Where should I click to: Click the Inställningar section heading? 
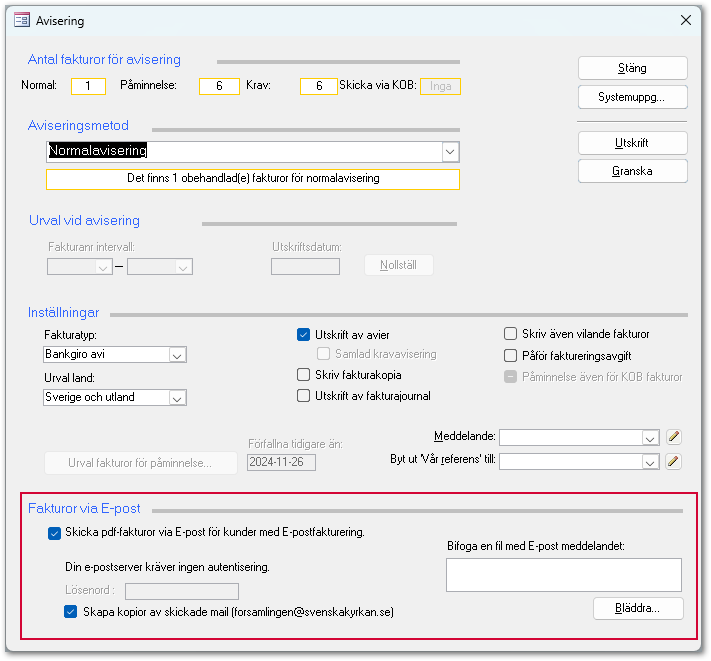[x=63, y=313]
